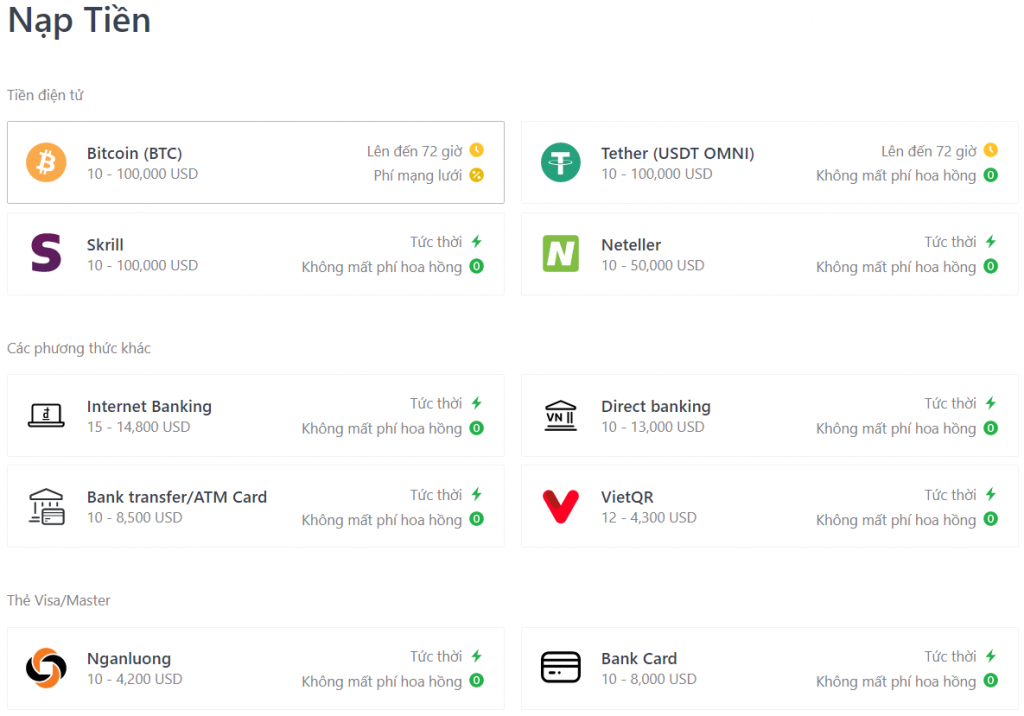Click the zero fee icon for Nganluong
This screenshot has width=1024, height=716.
[477, 681]
